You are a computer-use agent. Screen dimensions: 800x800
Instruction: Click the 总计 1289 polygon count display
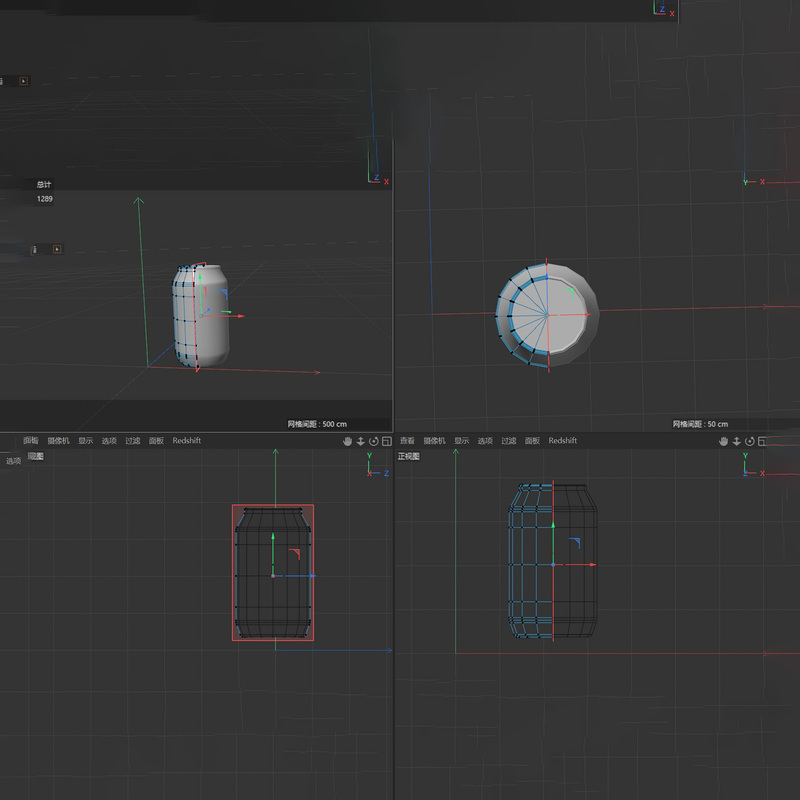click(x=42, y=190)
